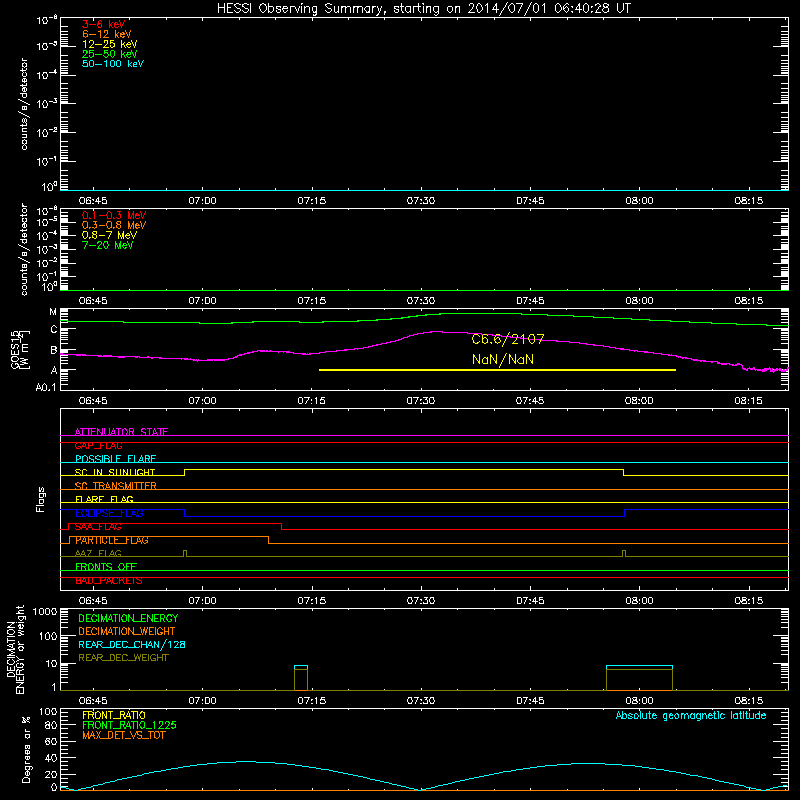The height and width of the screenshot is (800, 800).
Task: Click the SAA_FLAG label
Action: pos(98,527)
